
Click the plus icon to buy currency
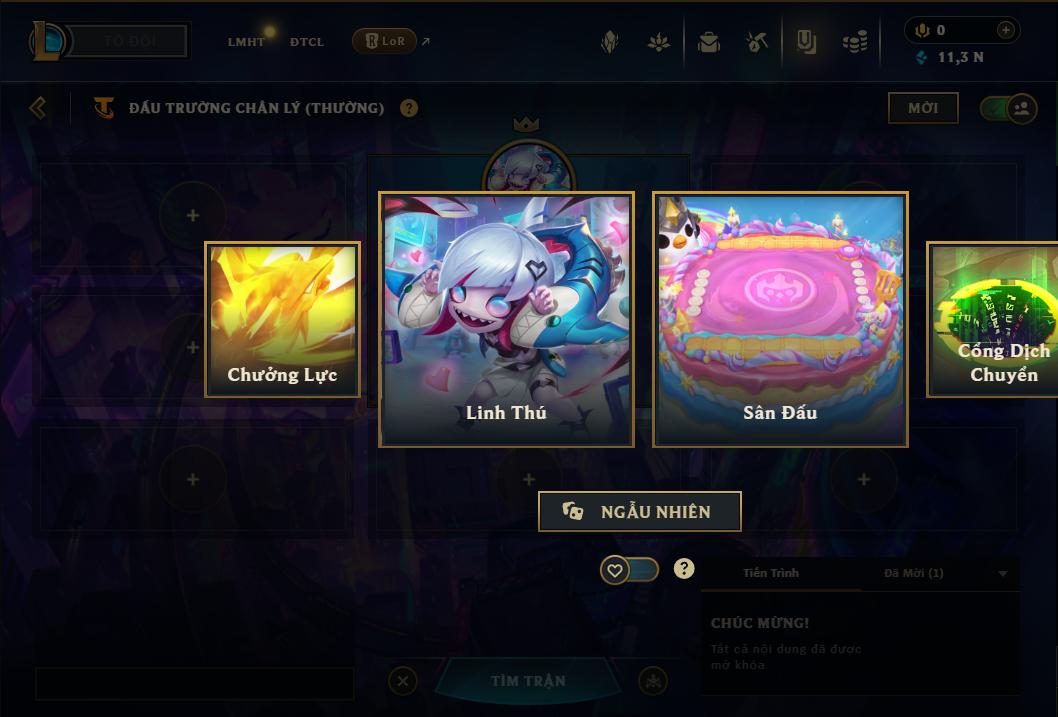coord(1005,30)
